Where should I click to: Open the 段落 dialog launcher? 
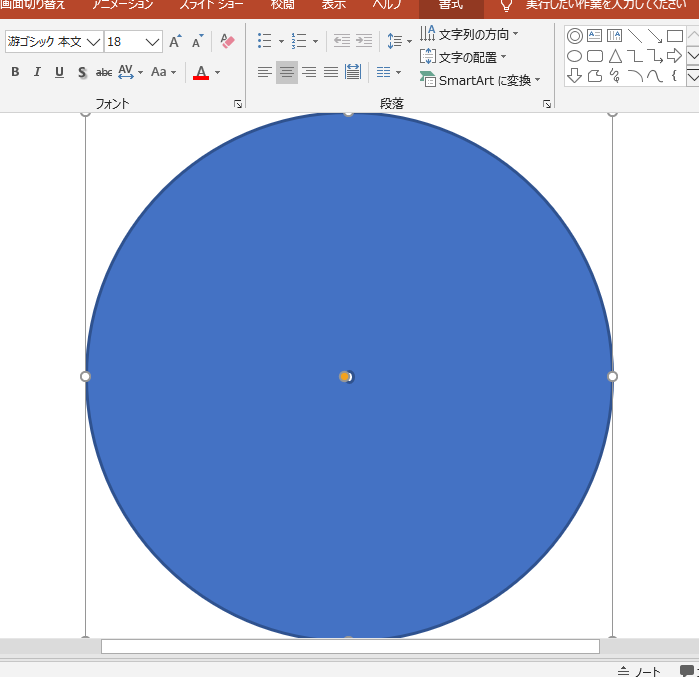[x=547, y=104]
